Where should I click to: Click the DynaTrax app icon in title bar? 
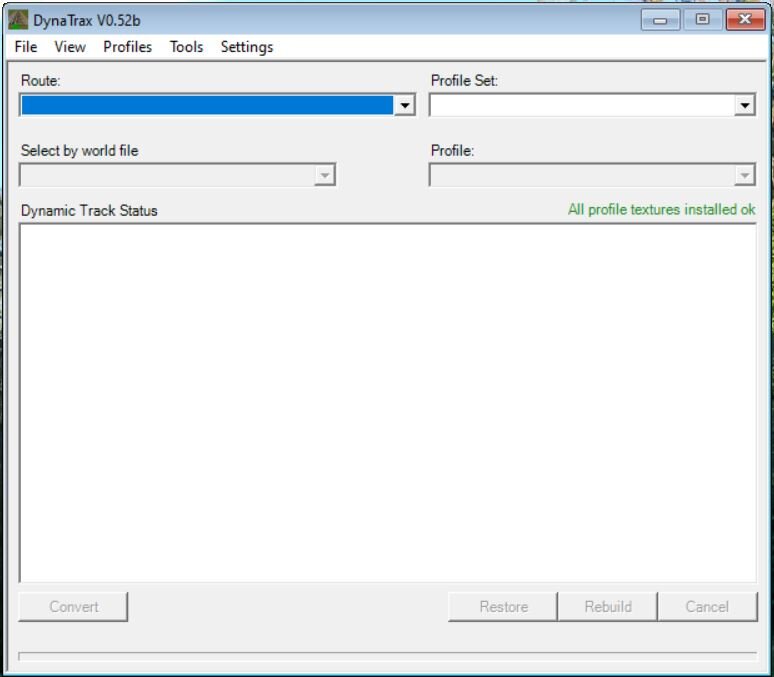(x=18, y=20)
